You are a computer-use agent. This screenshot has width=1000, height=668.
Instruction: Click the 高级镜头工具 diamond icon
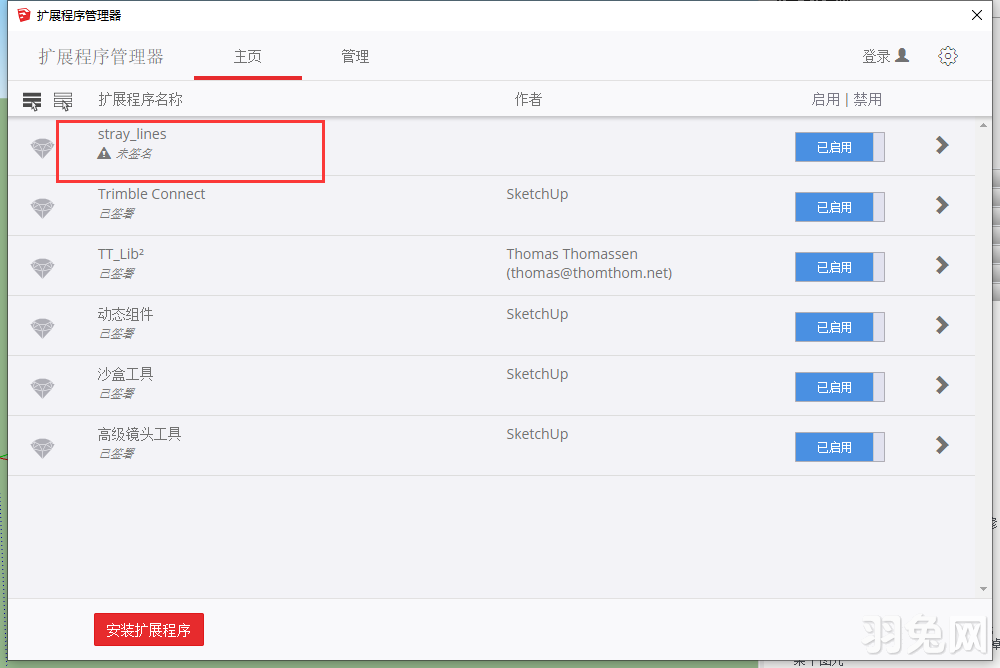pyautogui.click(x=42, y=447)
